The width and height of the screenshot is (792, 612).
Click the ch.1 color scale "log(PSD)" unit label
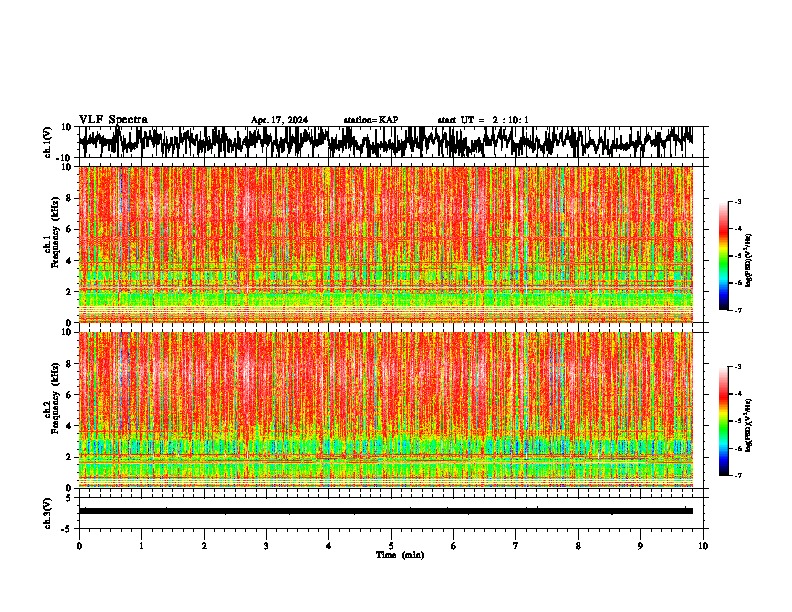748,260
